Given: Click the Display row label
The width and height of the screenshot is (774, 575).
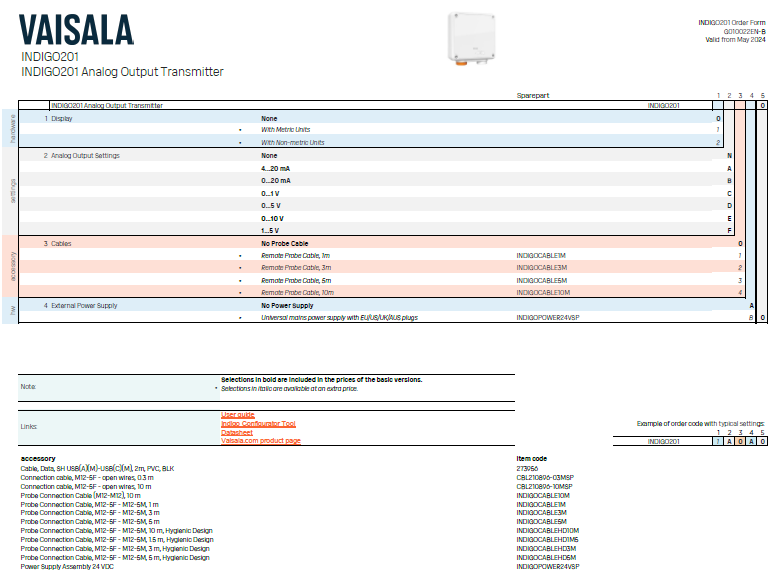Looking at the screenshot, I should [62, 118].
